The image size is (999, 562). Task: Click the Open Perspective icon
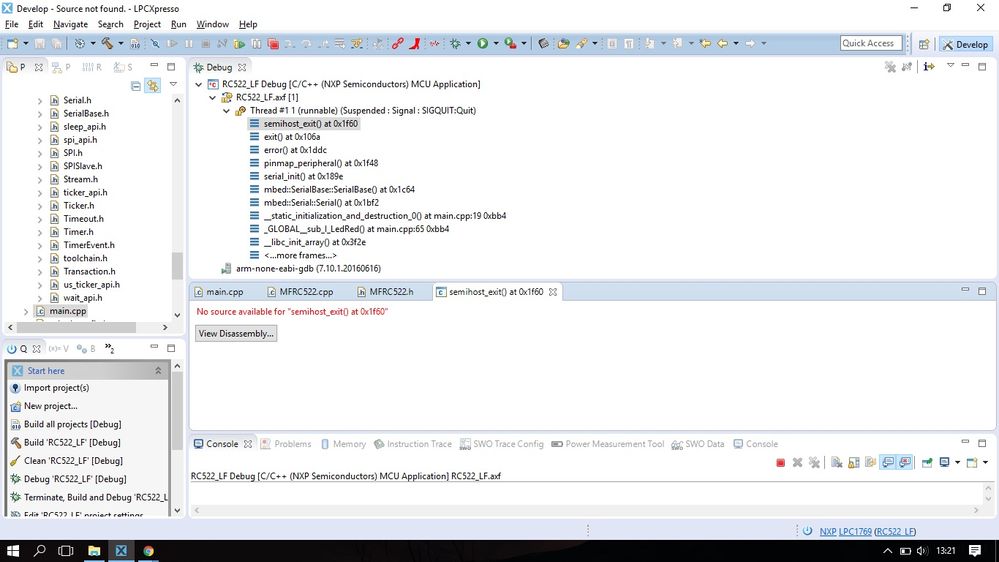tap(924, 44)
